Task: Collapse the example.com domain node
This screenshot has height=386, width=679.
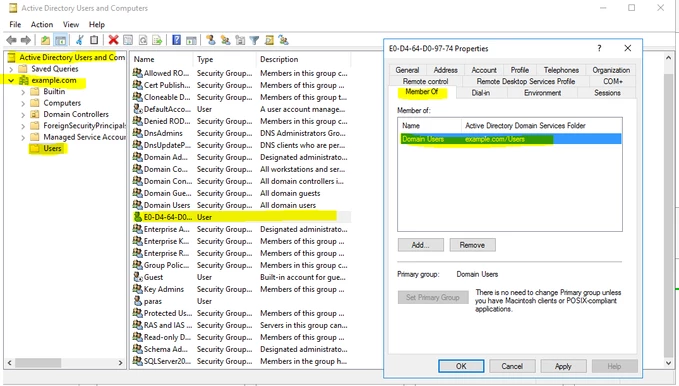Action: click(11, 81)
